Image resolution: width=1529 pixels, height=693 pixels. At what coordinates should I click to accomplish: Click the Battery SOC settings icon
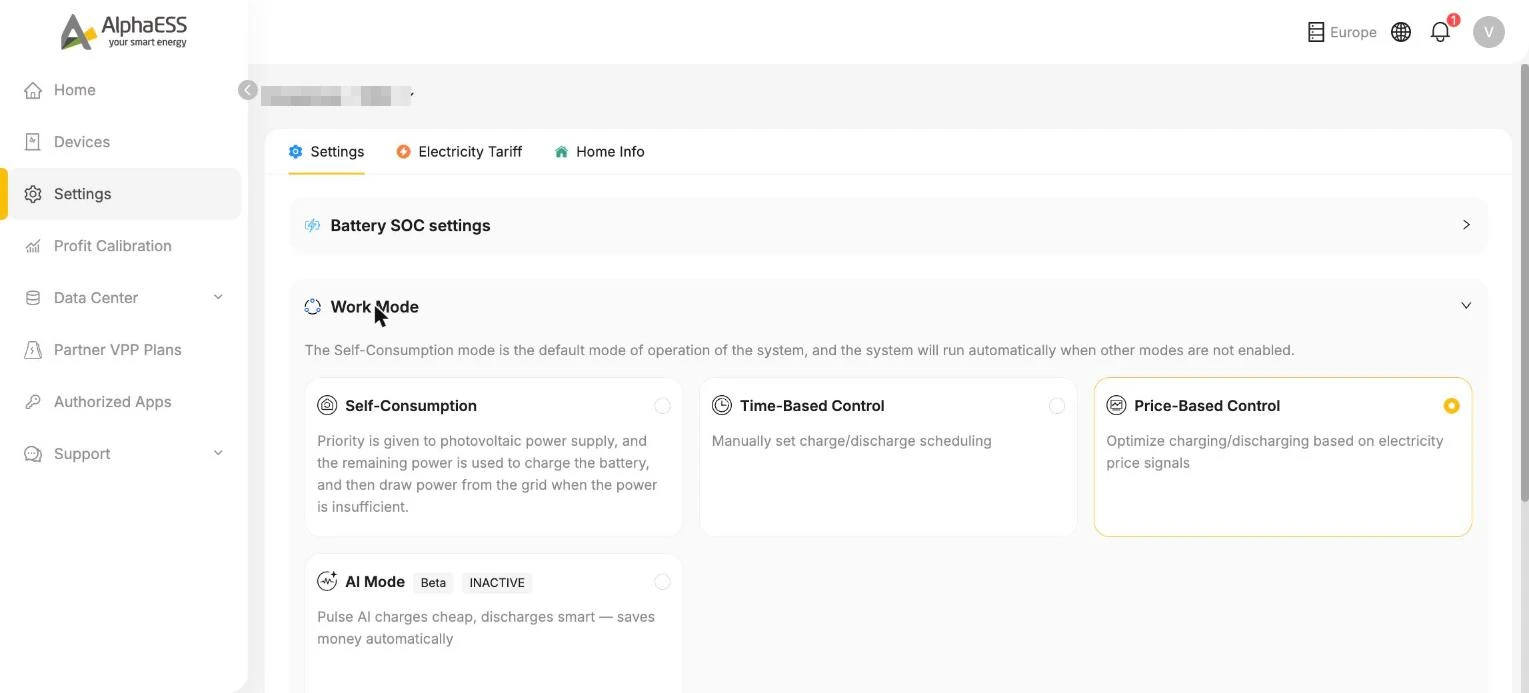click(312, 226)
